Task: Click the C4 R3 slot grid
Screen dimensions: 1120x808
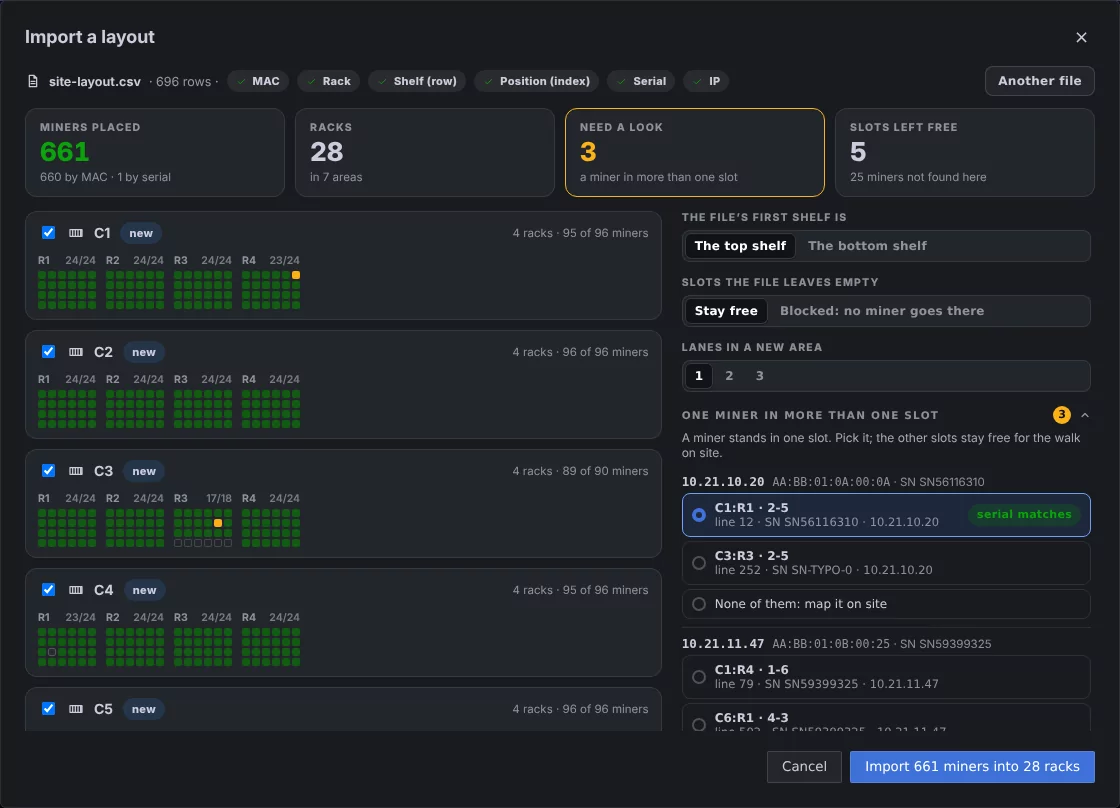Action: click(x=203, y=647)
